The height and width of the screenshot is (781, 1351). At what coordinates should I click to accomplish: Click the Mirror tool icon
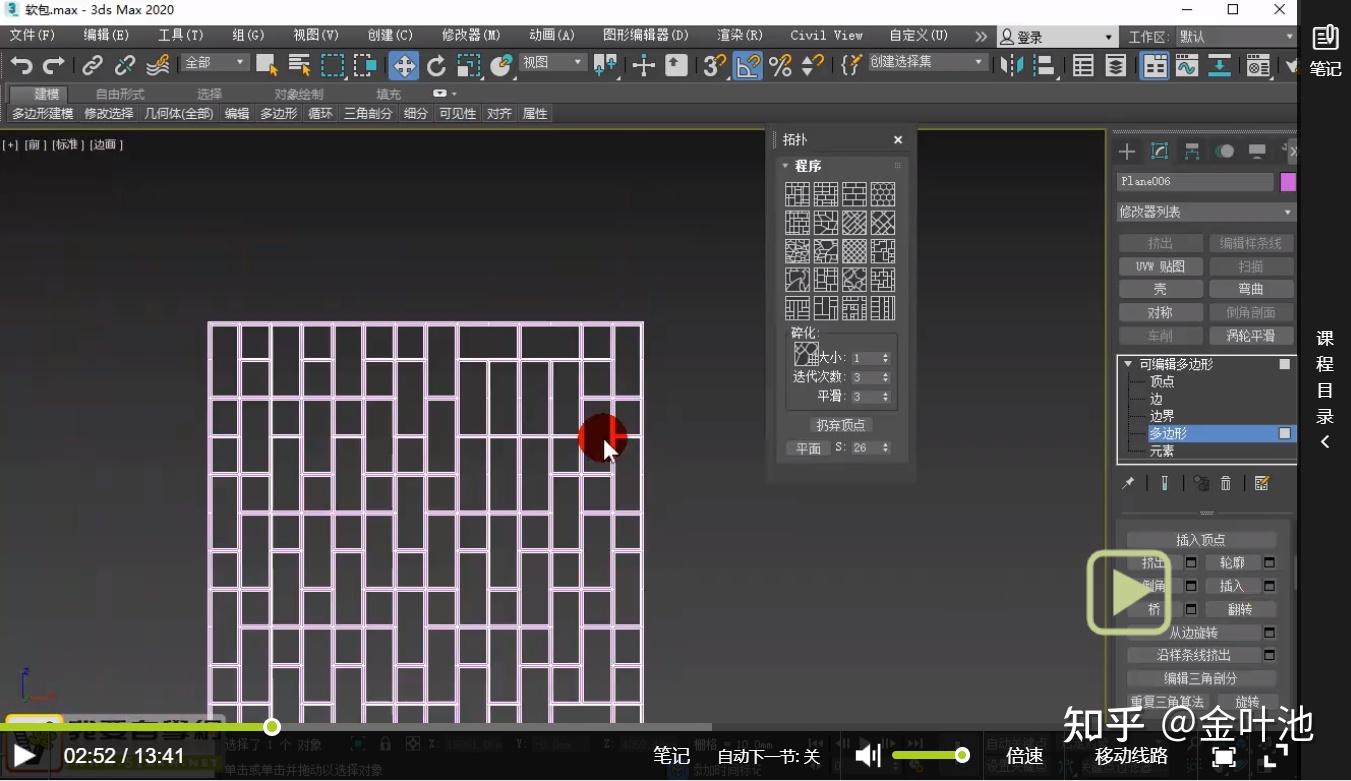(x=1012, y=66)
